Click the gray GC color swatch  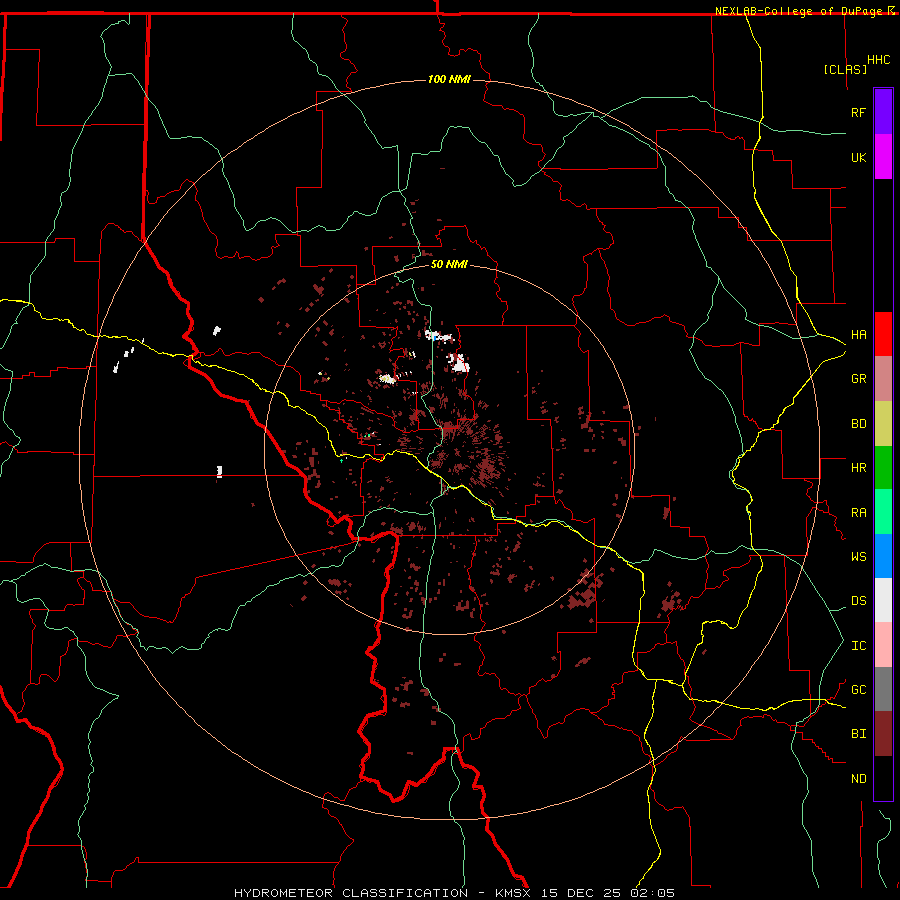[883, 689]
